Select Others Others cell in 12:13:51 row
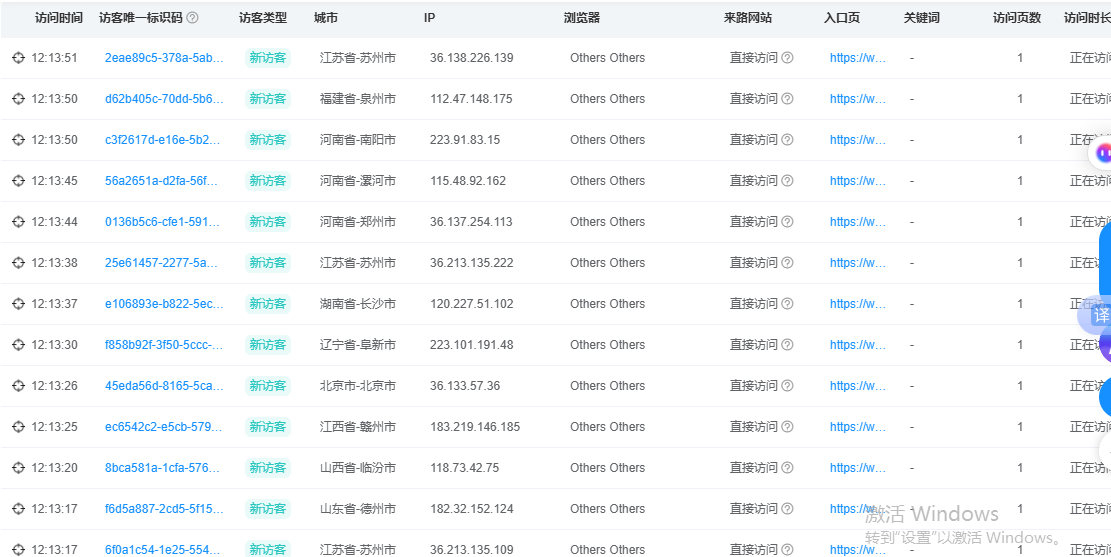The image size is (1111, 557). 607,58
